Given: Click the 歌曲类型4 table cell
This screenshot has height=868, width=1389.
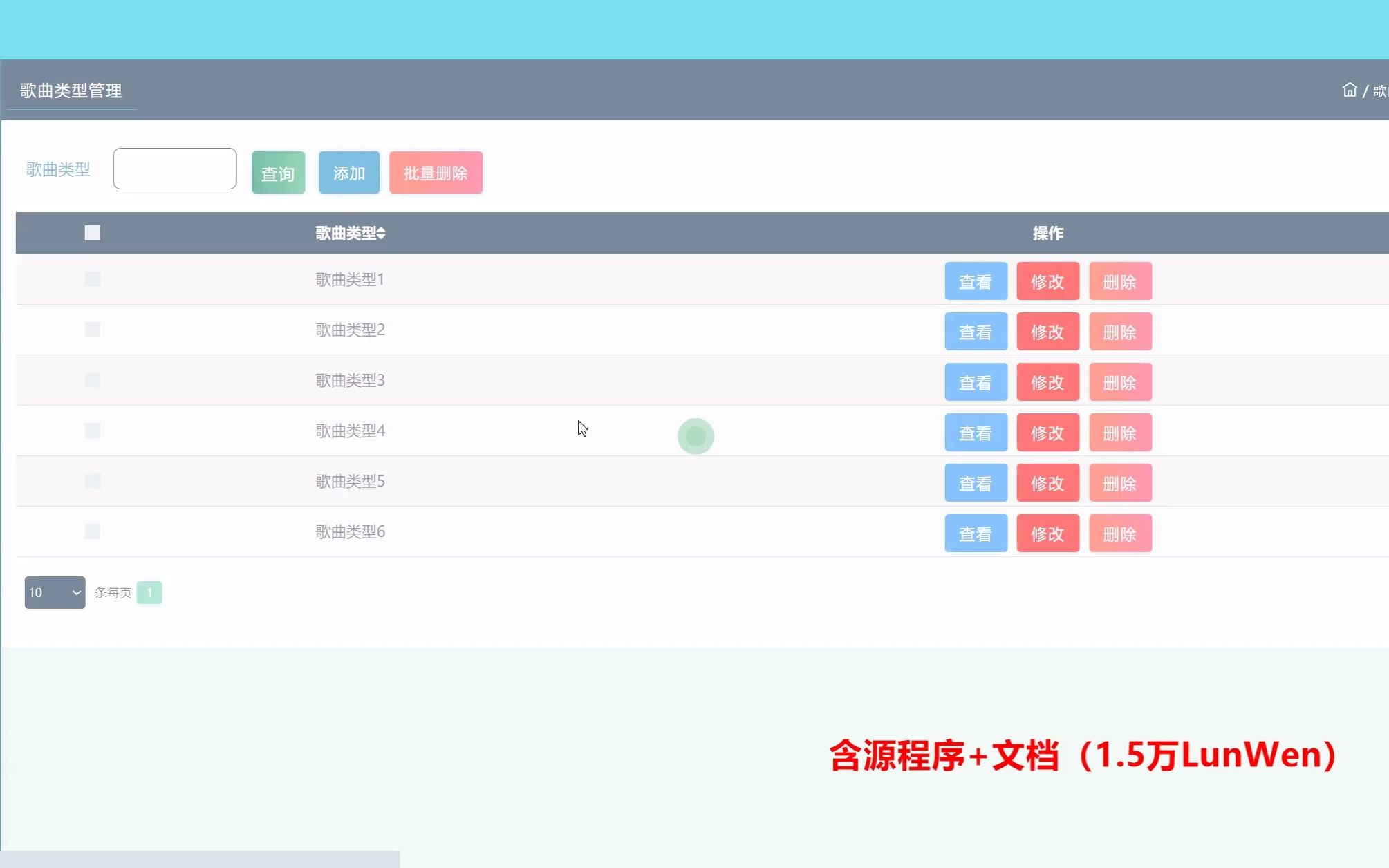Looking at the screenshot, I should coord(350,431).
